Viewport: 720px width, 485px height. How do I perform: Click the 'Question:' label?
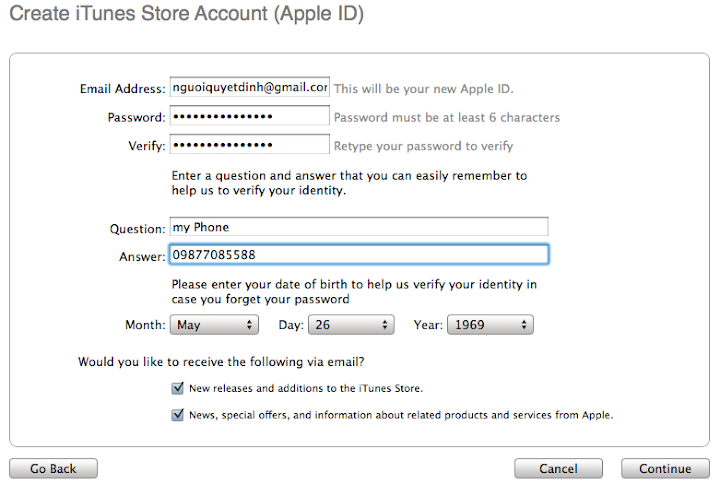click(137, 229)
